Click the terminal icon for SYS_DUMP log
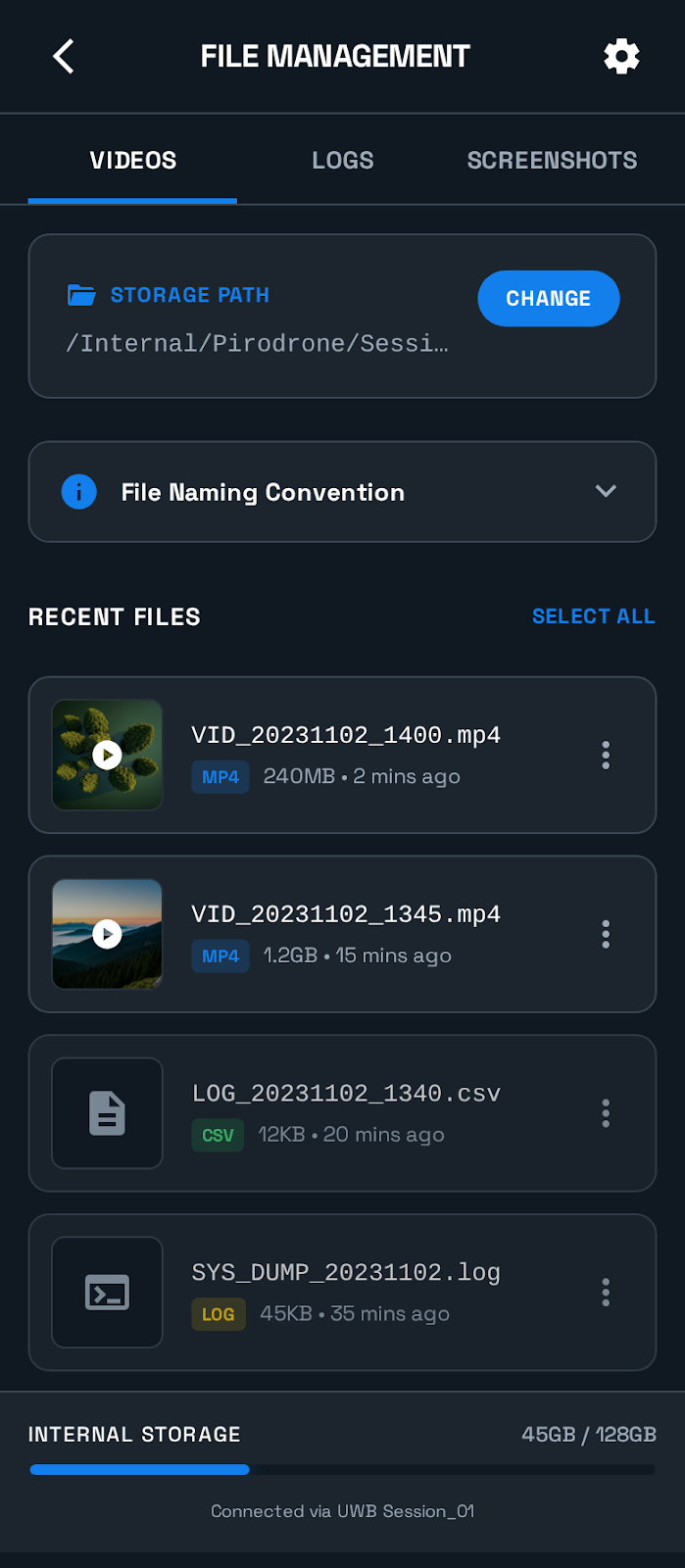 pyautogui.click(x=107, y=1293)
